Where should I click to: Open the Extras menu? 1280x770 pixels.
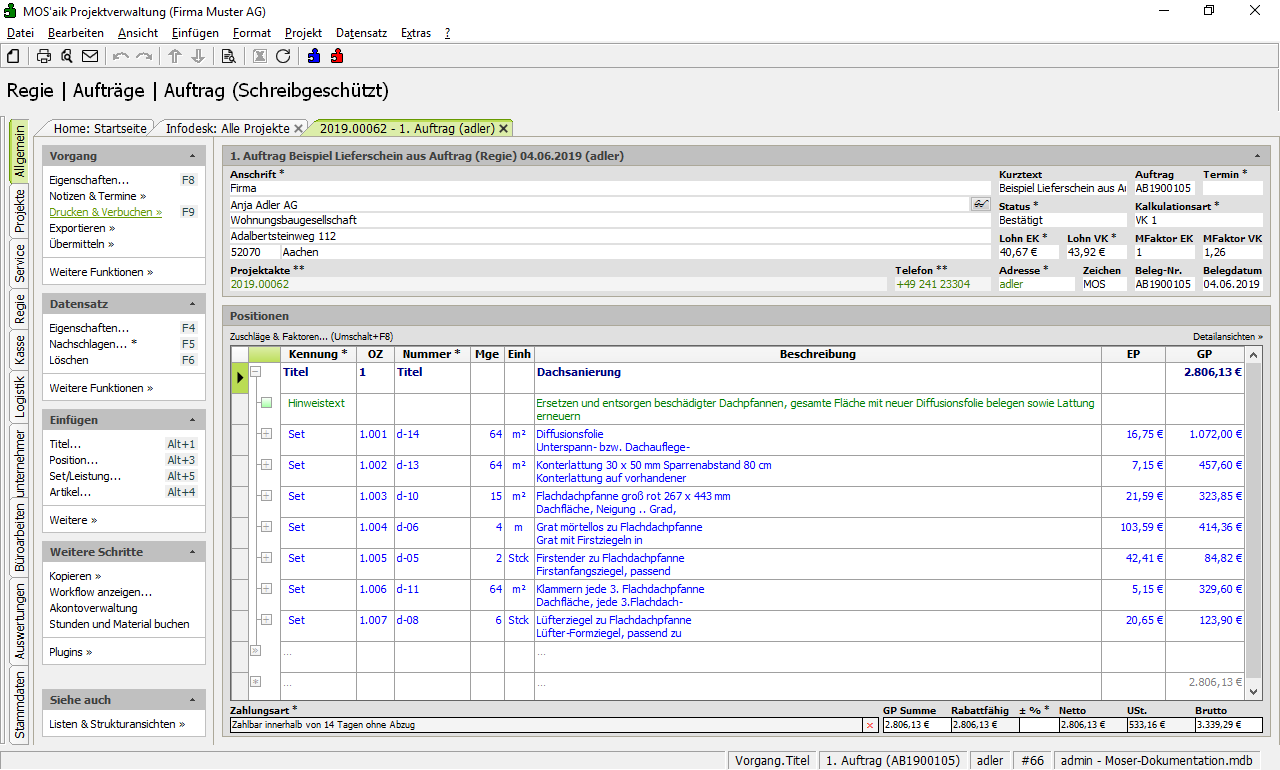point(415,33)
